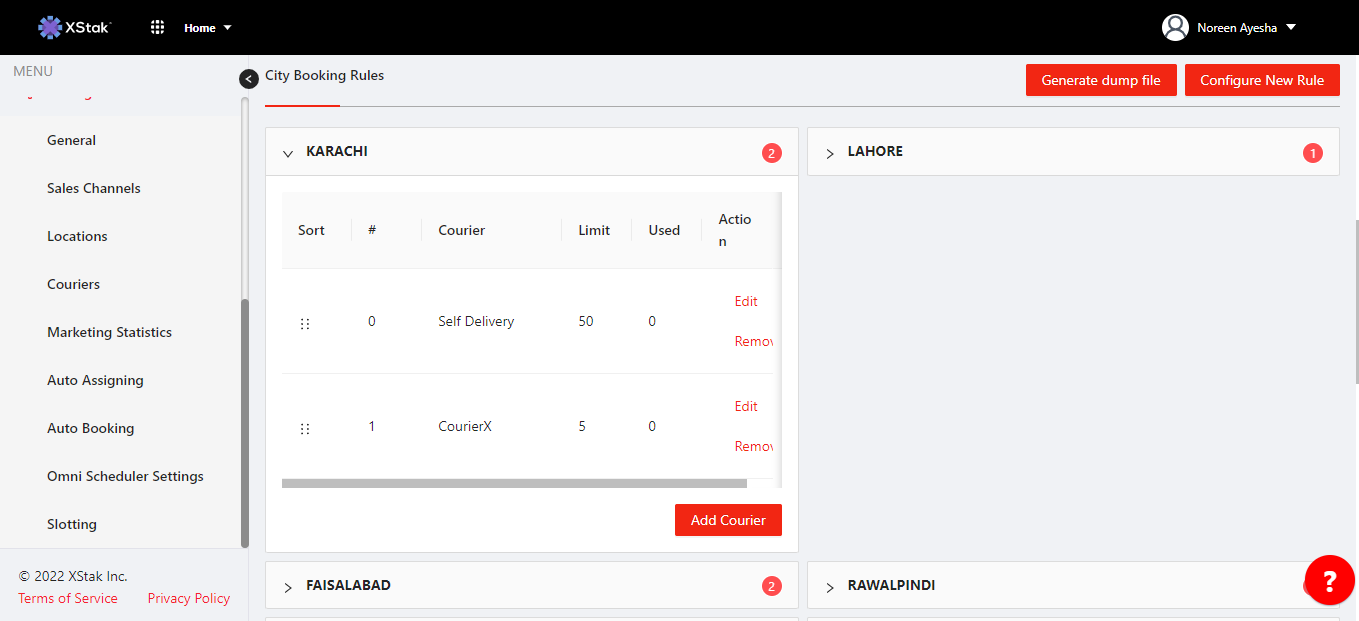Click the XStak logo icon

[50, 27]
